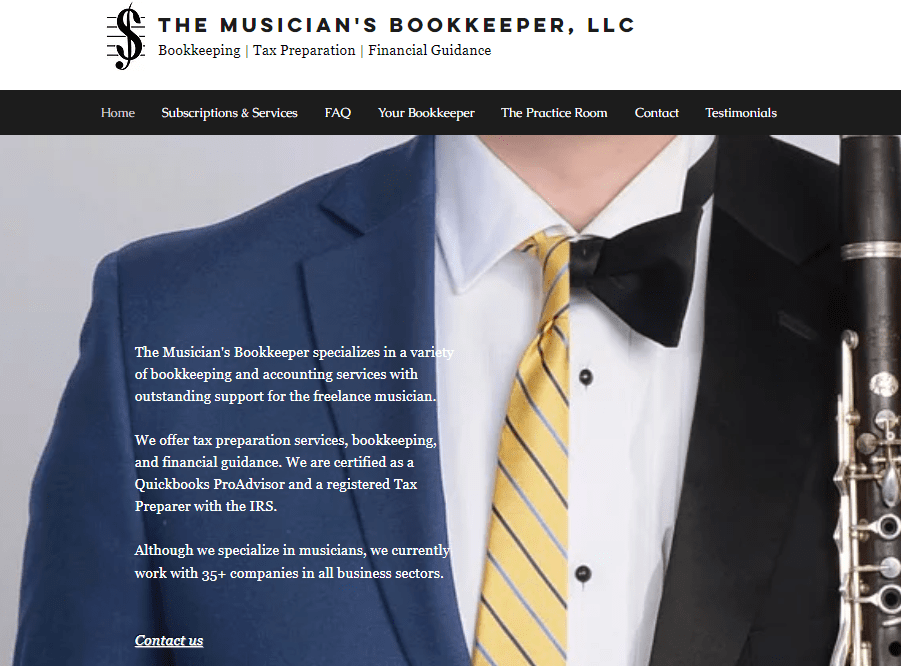Visit The Practice Room page
This screenshot has width=901, height=666.
coord(554,113)
